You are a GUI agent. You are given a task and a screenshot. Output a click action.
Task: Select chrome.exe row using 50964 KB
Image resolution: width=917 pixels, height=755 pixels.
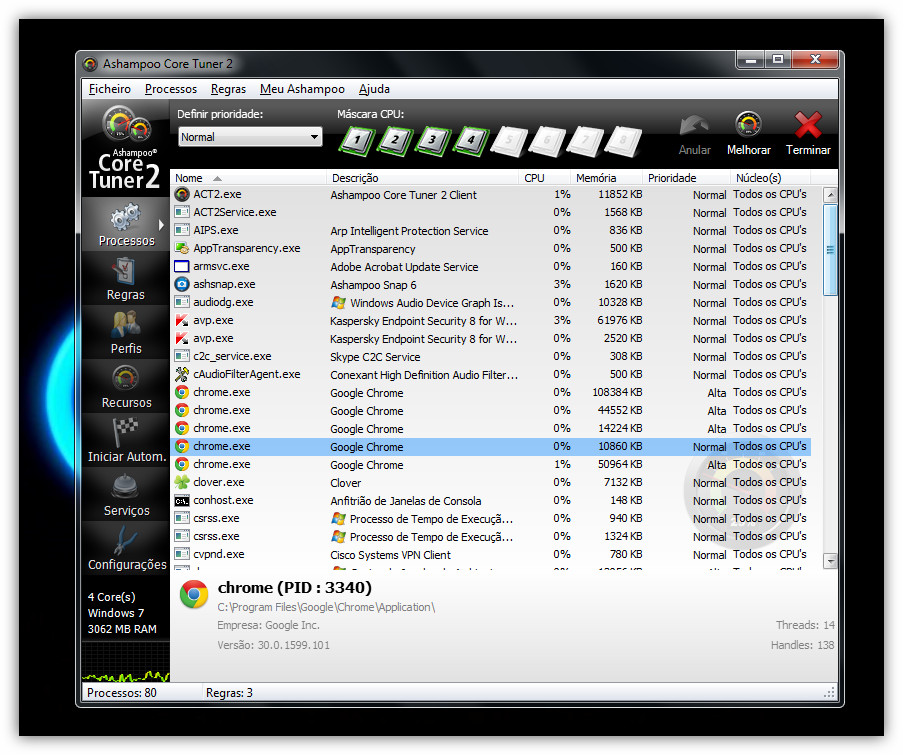pyautogui.click(x=491, y=465)
